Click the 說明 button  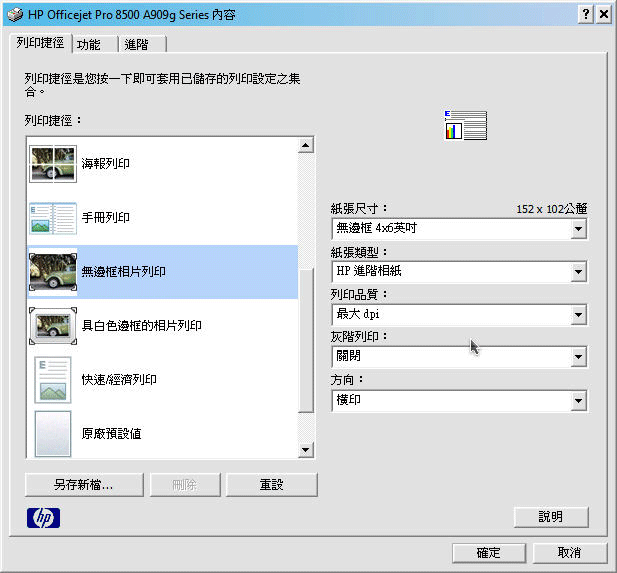pos(551,517)
